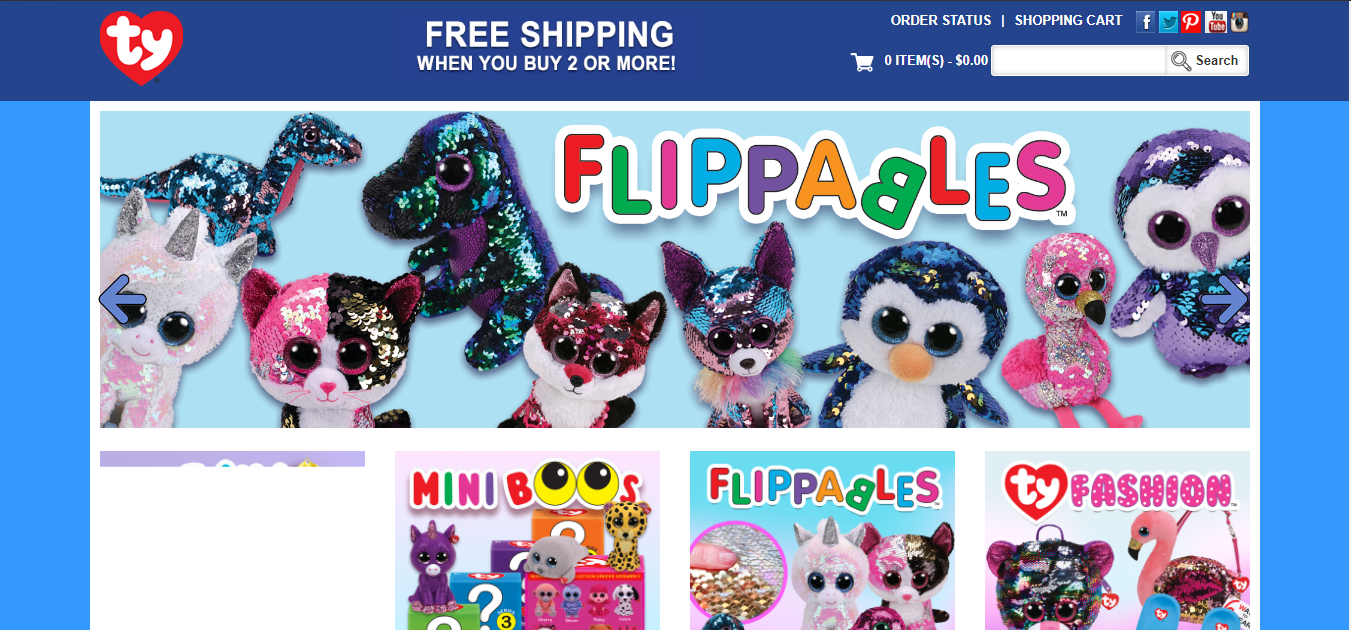
Task: Open the YouTube social icon
Action: pyautogui.click(x=1216, y=22)
